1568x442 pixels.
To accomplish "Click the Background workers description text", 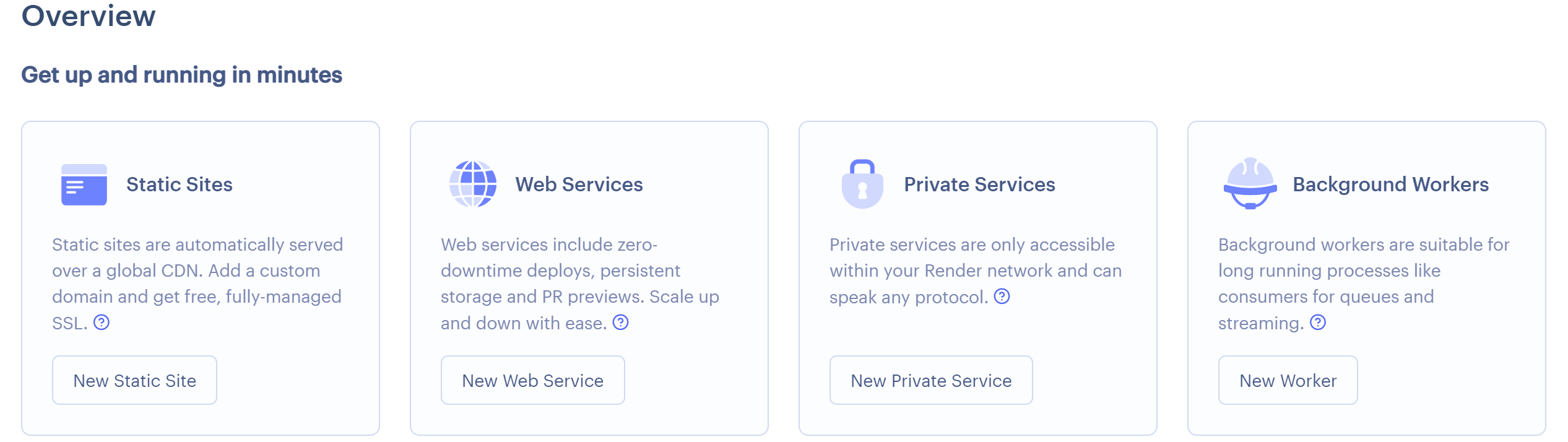I will [1363, 271].
